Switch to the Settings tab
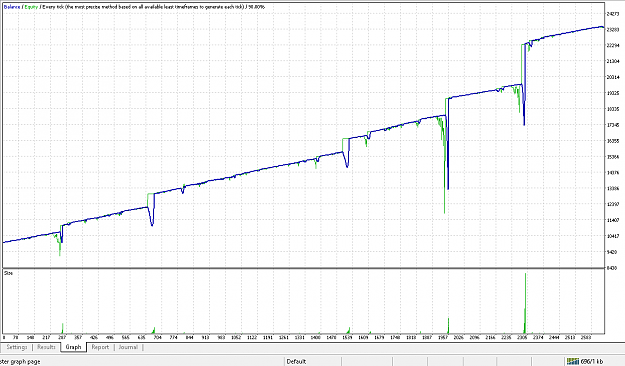The image size is (625, 366). click(17, 347)
